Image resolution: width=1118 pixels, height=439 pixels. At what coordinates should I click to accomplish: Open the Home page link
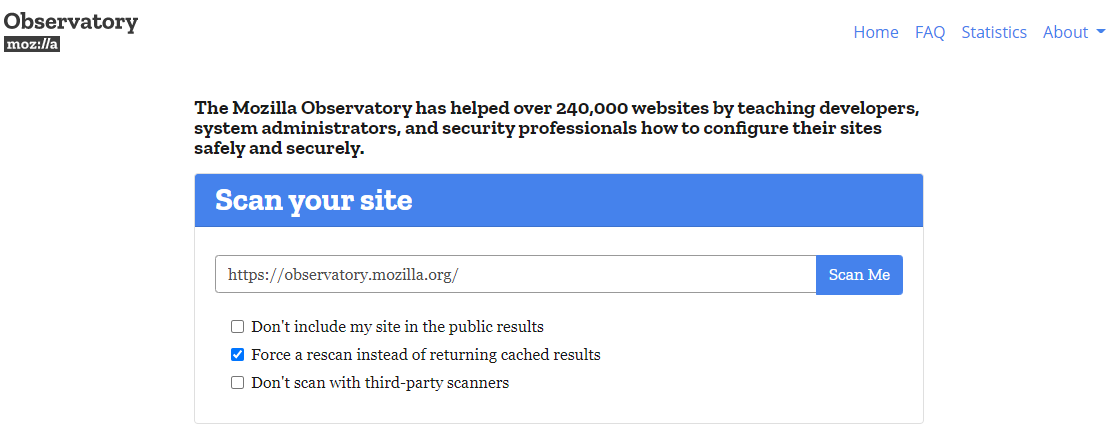click(875, 32)
